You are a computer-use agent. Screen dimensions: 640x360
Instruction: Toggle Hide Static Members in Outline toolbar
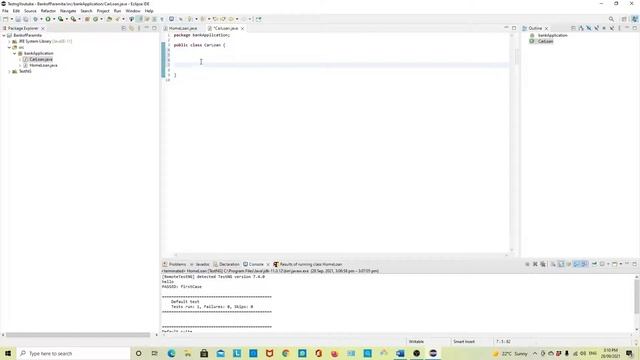(x=596, y=29)
